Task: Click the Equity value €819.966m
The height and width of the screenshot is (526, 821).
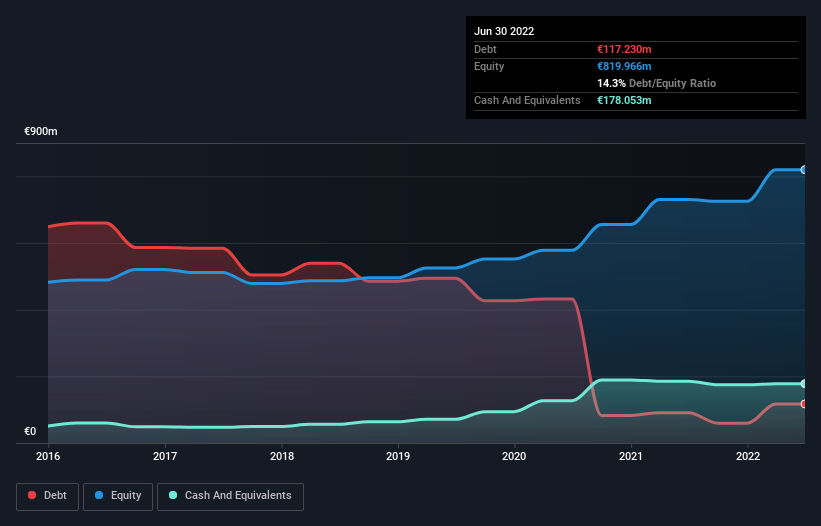Action: [624, 66]
